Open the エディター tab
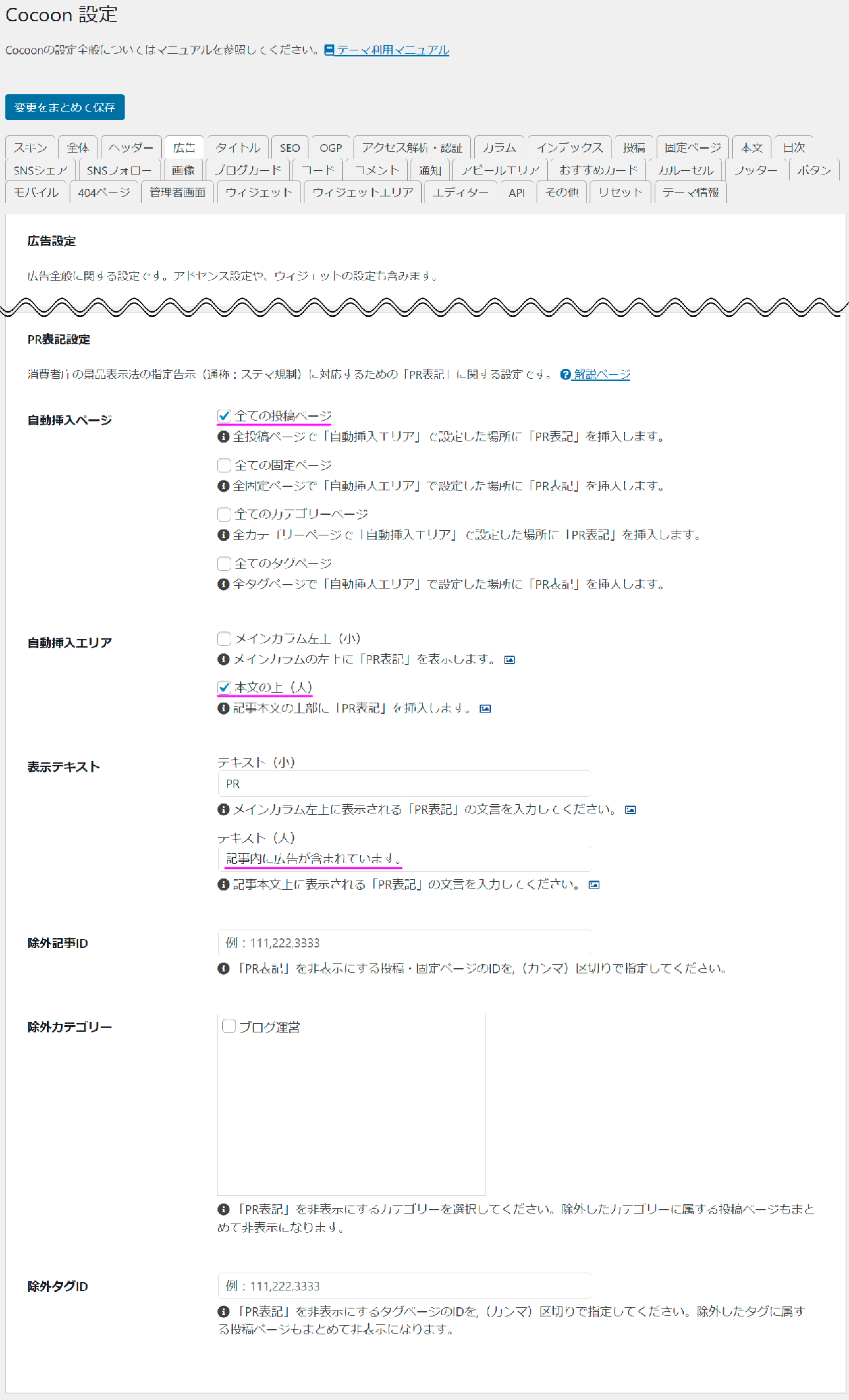 [x=461, y=192]
